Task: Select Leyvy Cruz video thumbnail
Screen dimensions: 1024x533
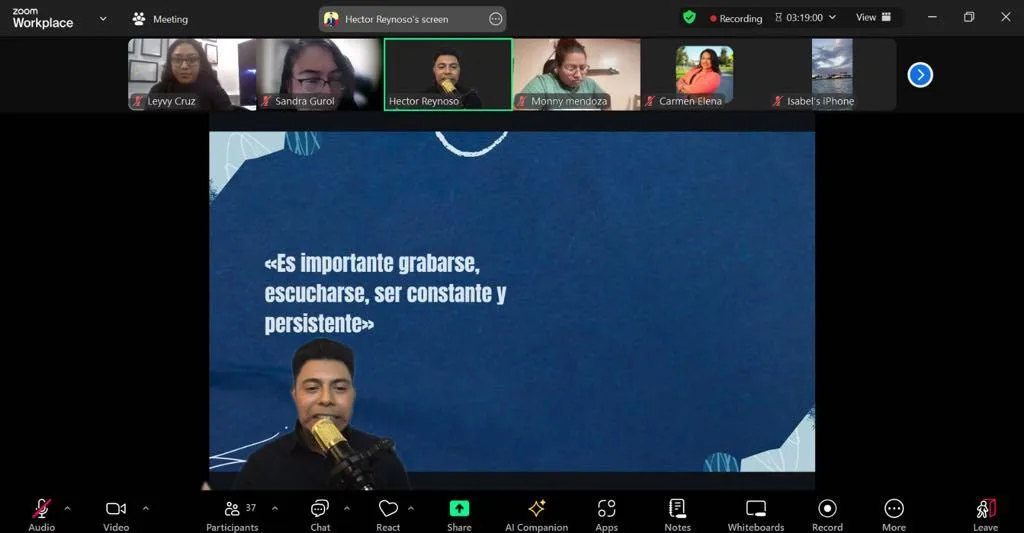Action: pyautogui.click(x=191, y=74)
